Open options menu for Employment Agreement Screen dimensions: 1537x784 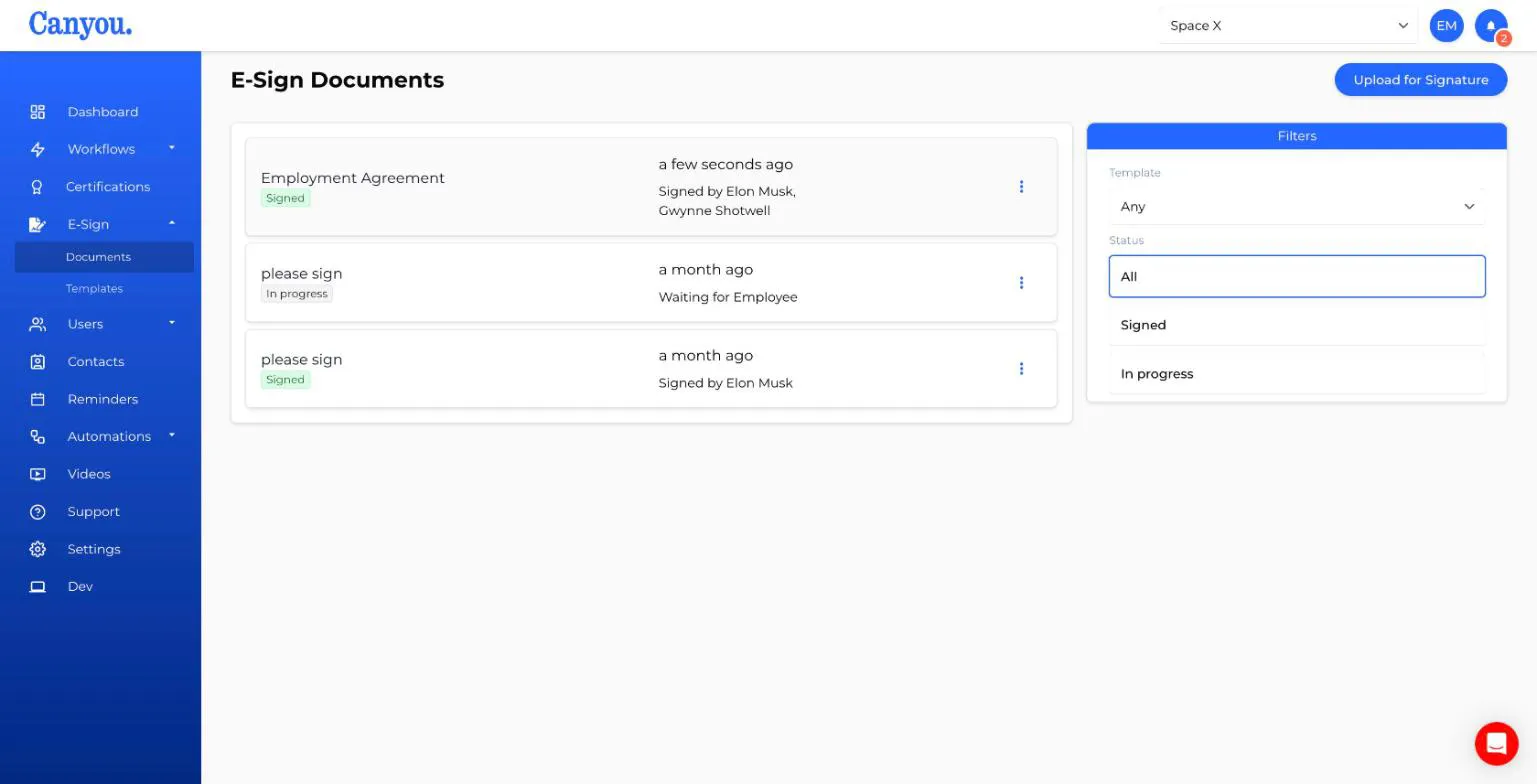[1021, 187]
